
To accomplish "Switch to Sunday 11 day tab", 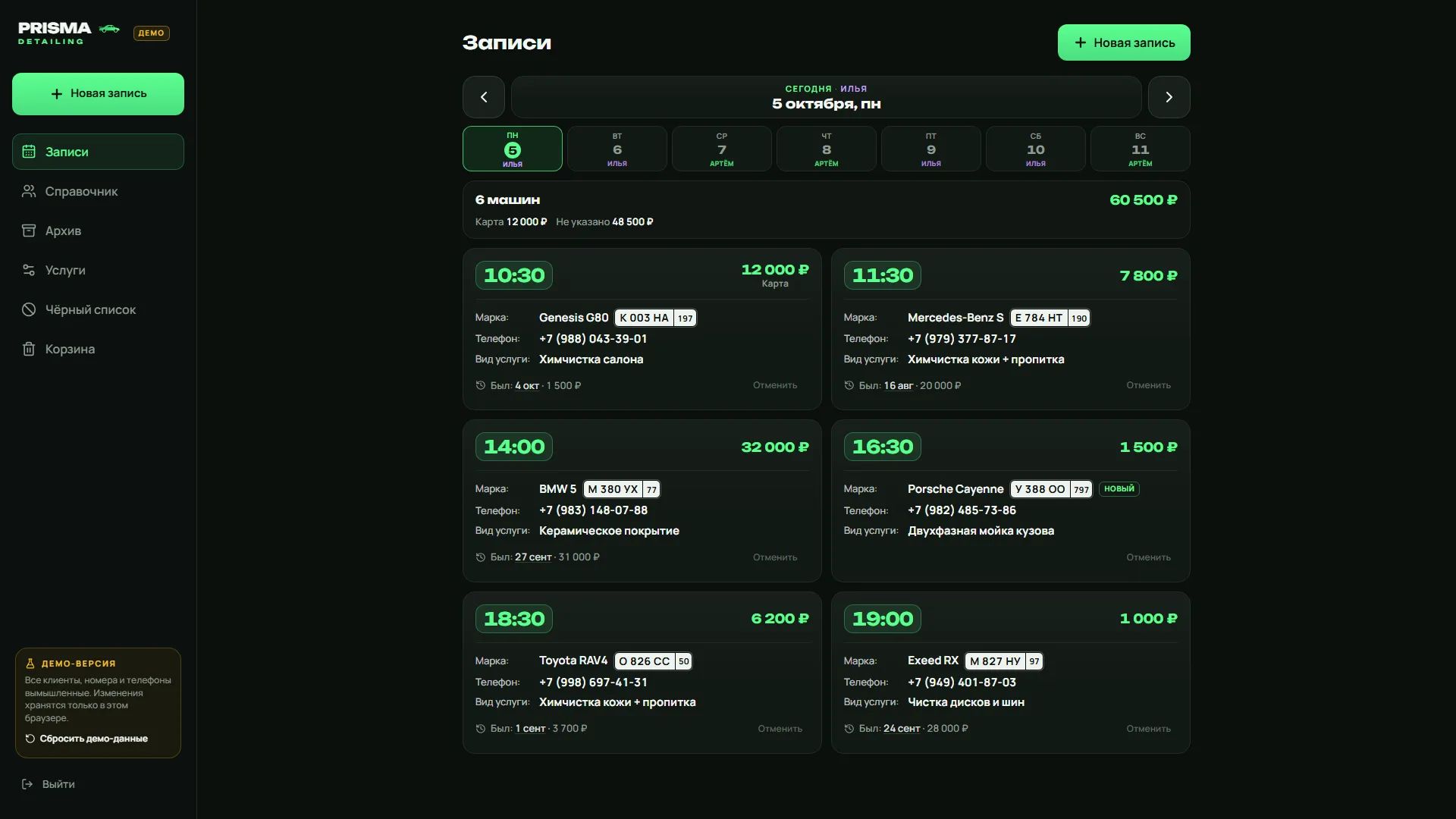I will (1141, 149).
